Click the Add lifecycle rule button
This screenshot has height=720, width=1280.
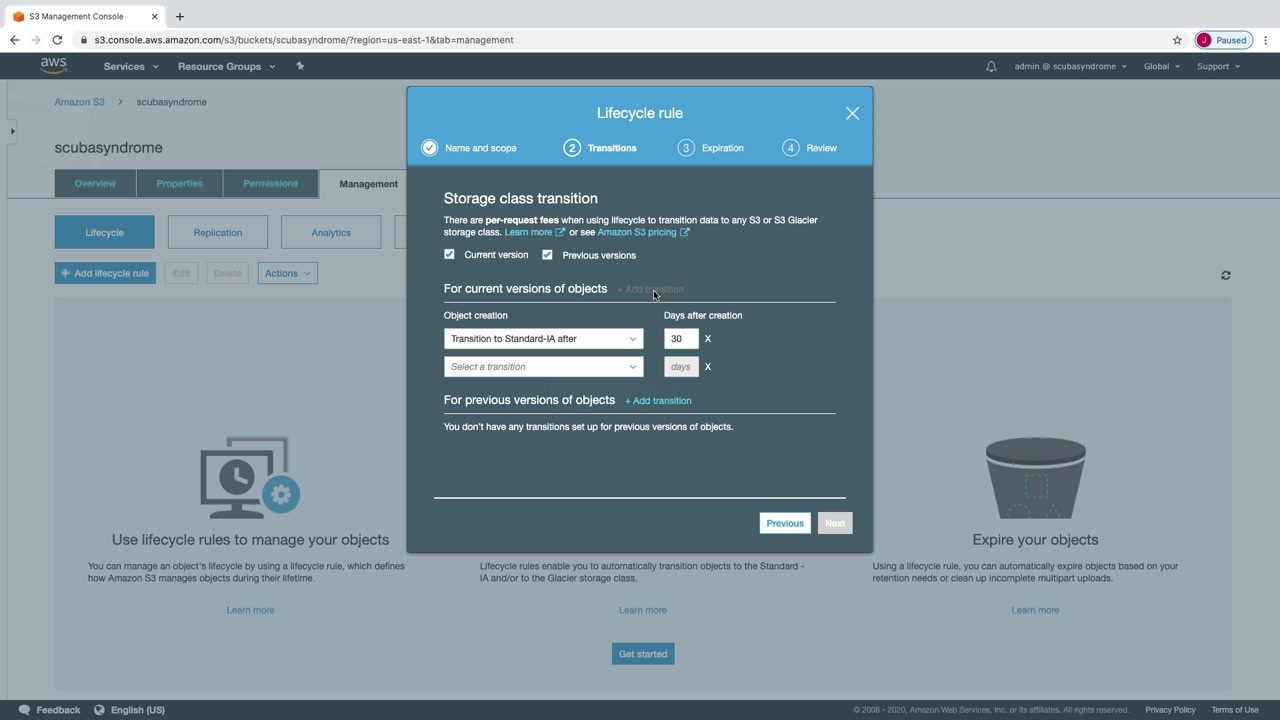[105, 273]
